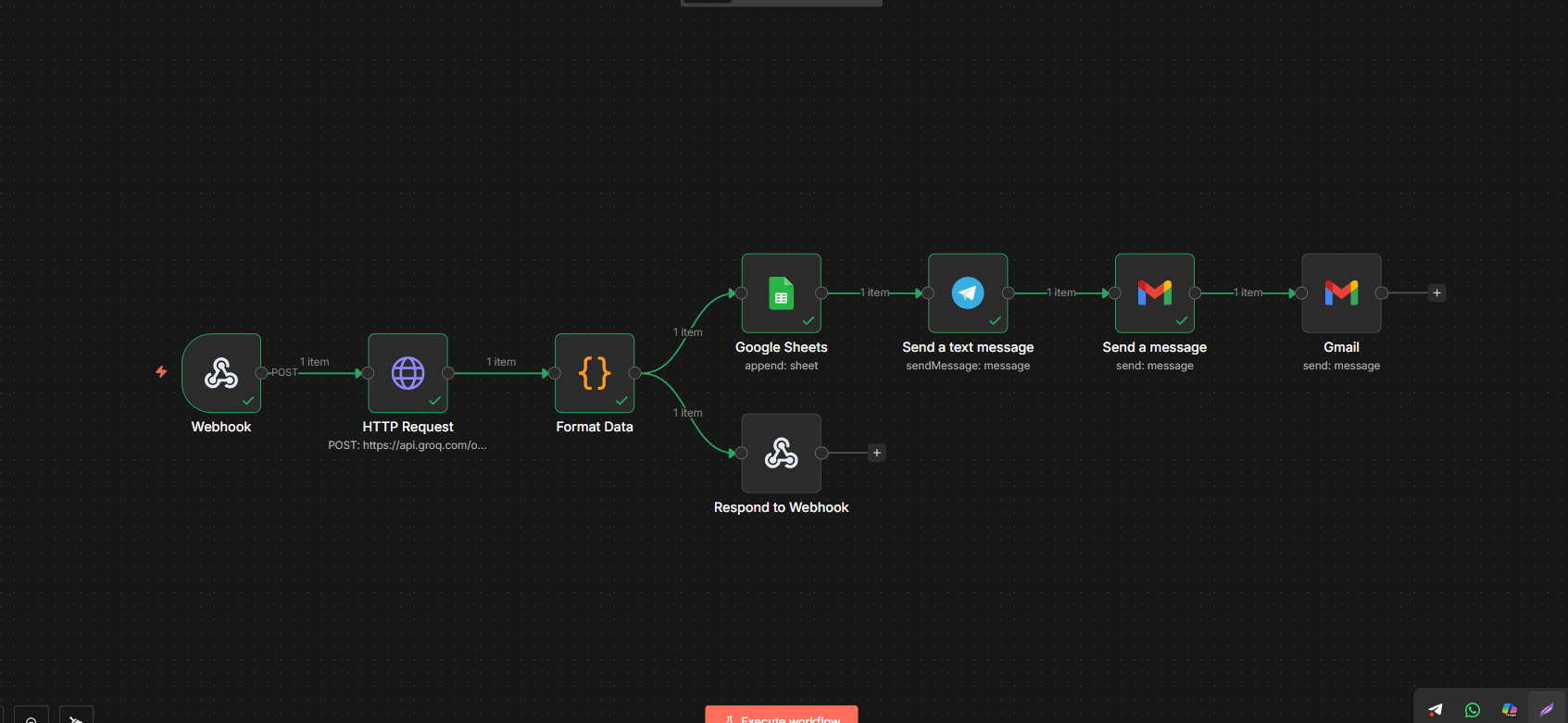1568x723 pixels.
Task: Click the zoom out canvas control
Action: point(31,719)
